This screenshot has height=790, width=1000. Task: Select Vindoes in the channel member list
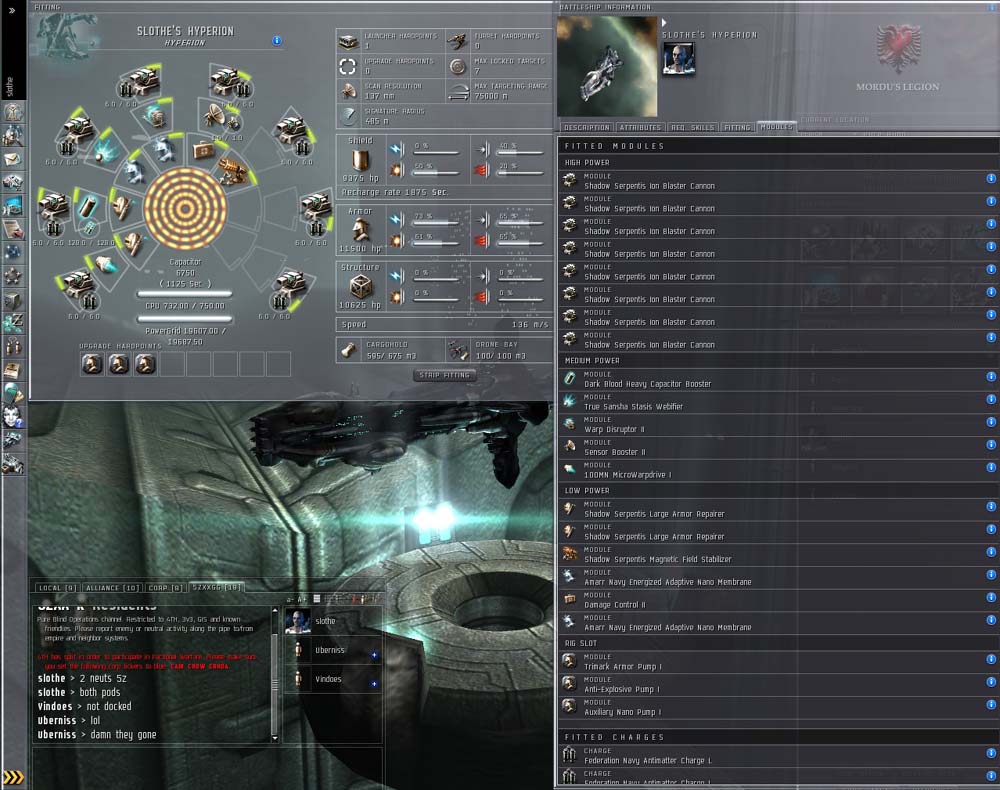(332, 679)
